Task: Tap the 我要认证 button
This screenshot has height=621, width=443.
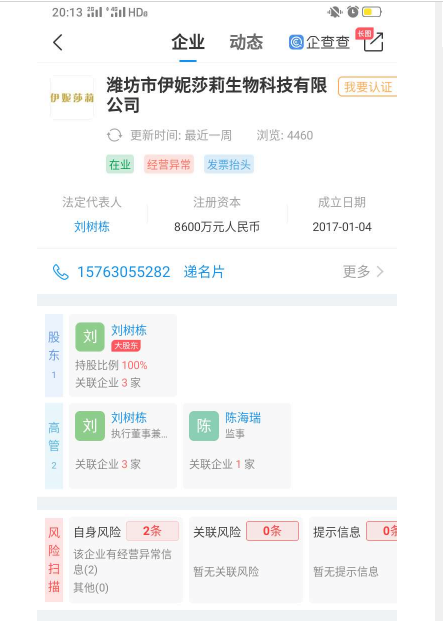Action: [x=367, y=87]
